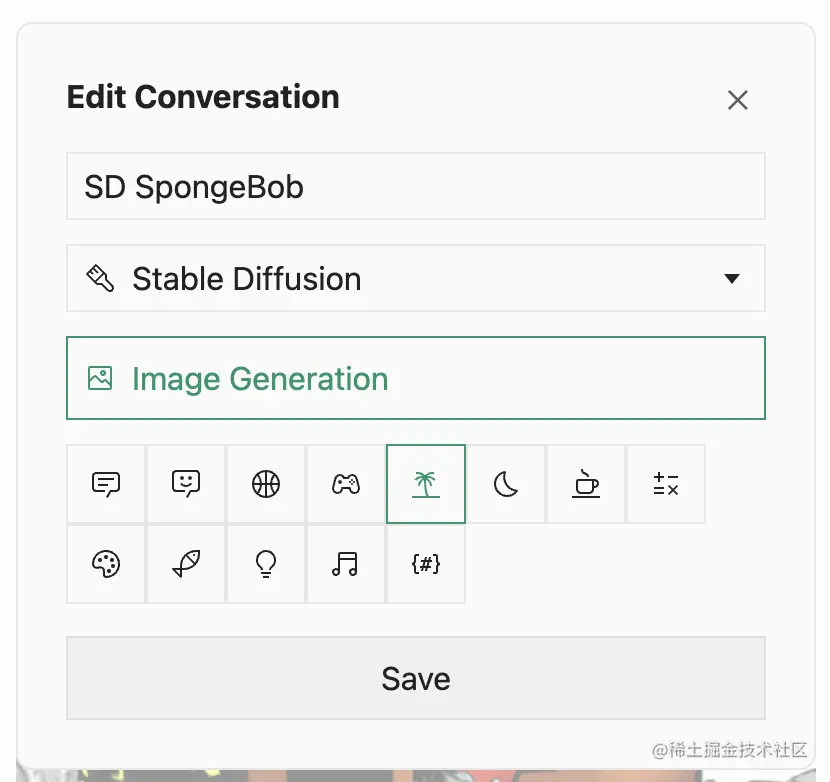Choose the {#} template icon

425,563
